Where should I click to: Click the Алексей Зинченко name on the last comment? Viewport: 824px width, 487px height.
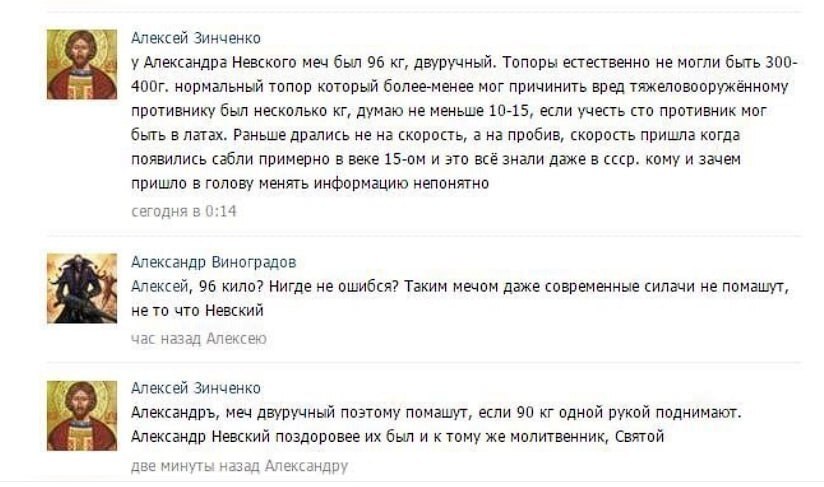pos(196,388)
